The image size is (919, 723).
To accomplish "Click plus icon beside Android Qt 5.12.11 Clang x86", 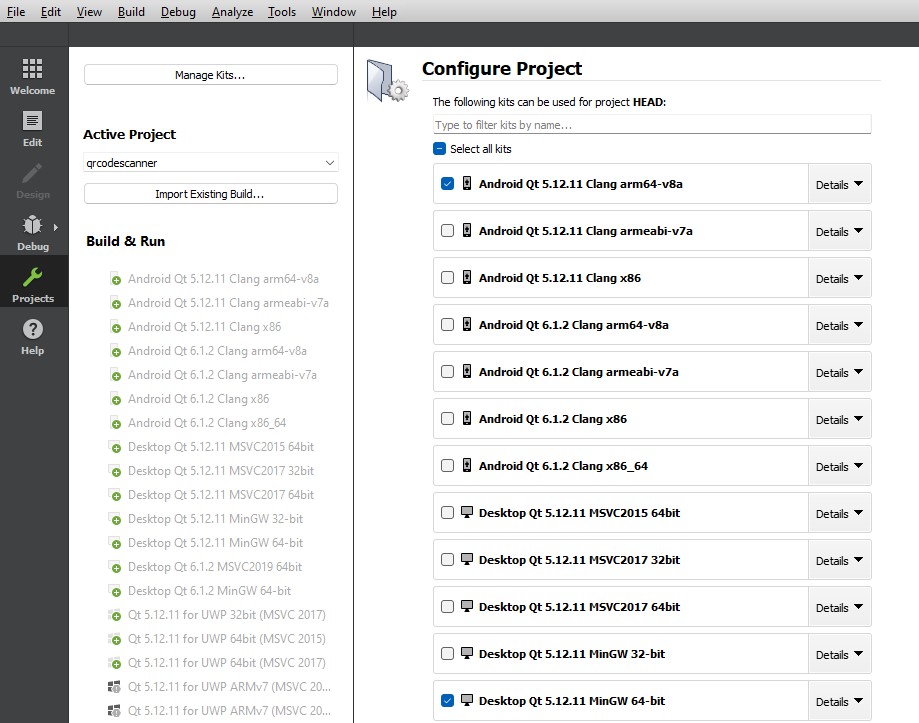I will [116, 328].
